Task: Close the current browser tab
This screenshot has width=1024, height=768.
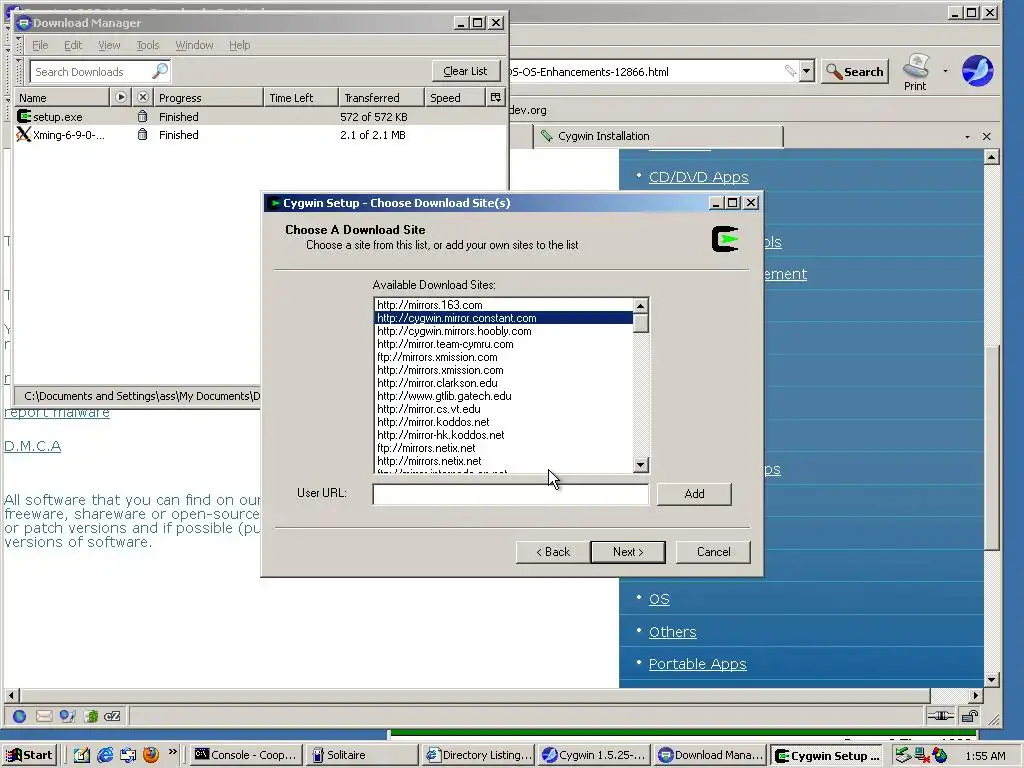Action: click(x=987, y=136)
